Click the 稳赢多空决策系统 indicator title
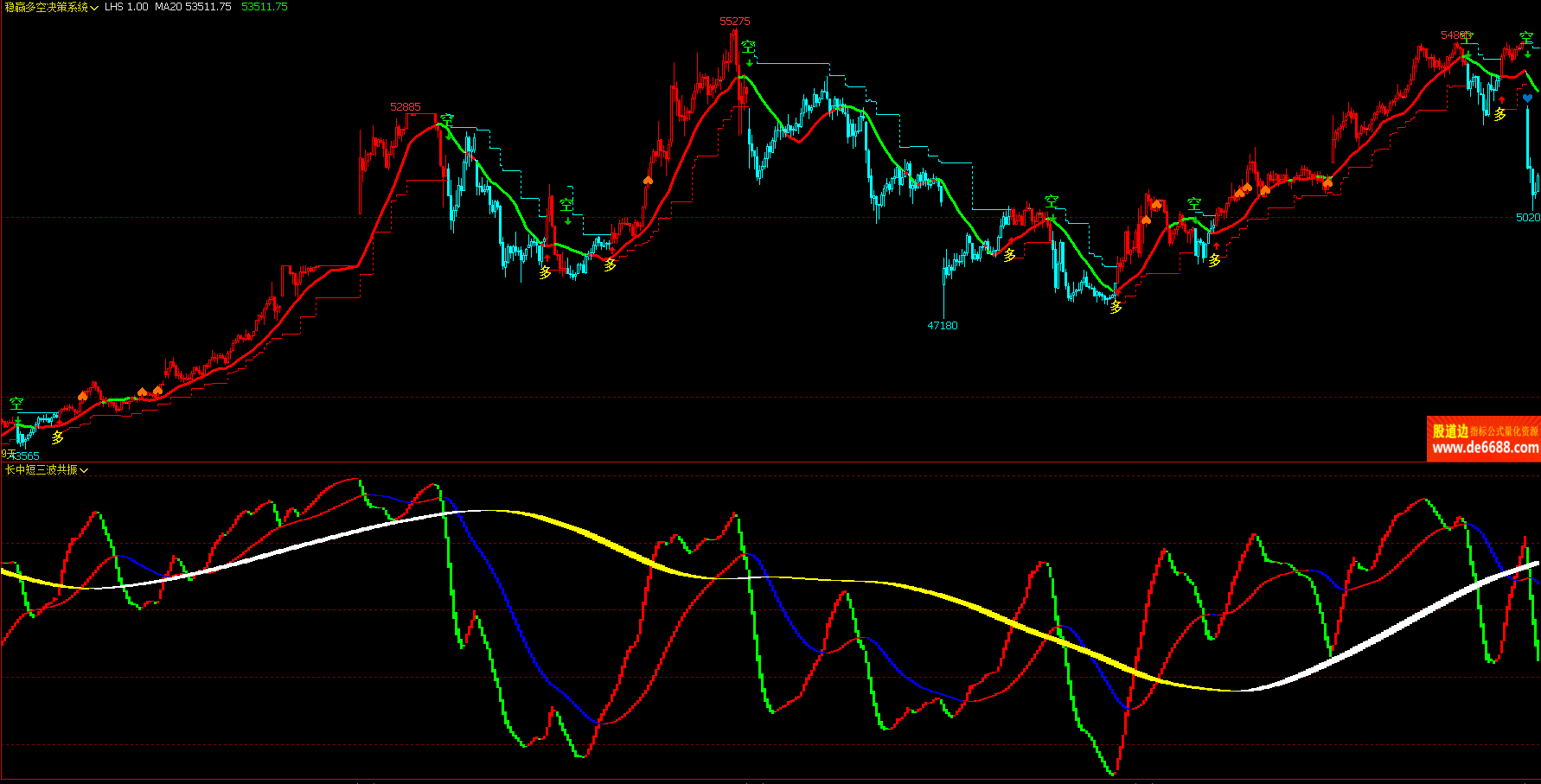The width and height of the screenshot is (1541, 784). [x=46, y=7]
